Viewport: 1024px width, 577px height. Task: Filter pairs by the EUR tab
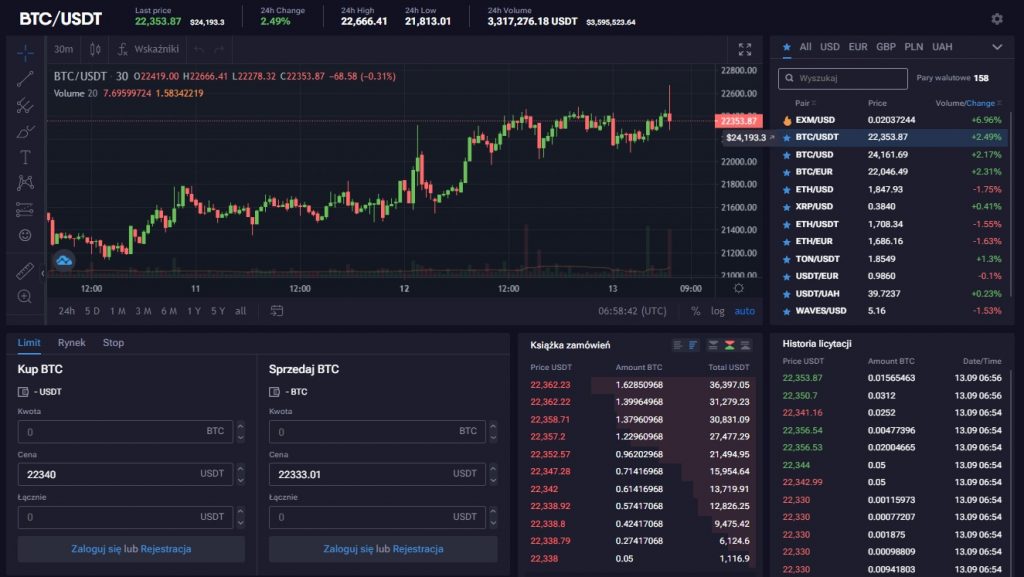click(858, 47)
